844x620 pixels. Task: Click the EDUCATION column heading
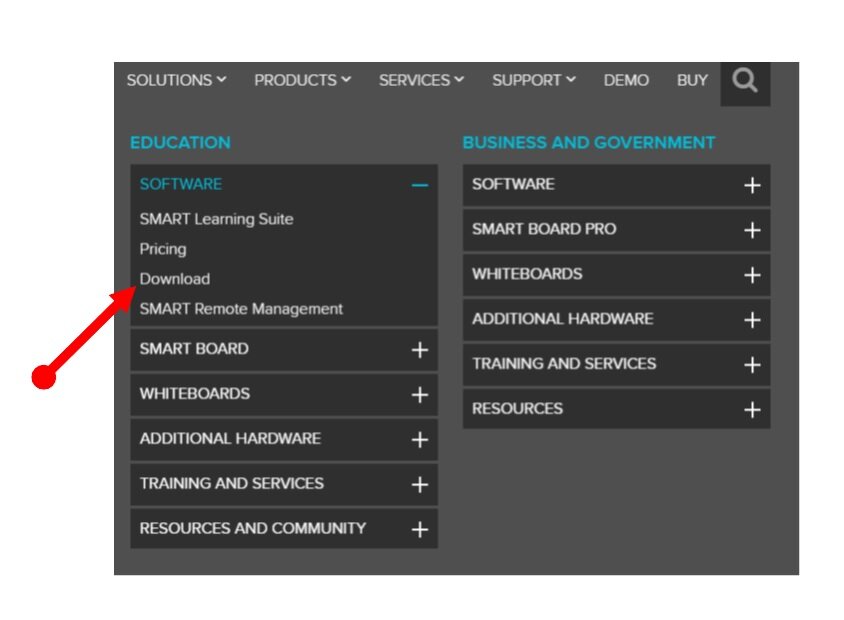(x=180, y=143)
